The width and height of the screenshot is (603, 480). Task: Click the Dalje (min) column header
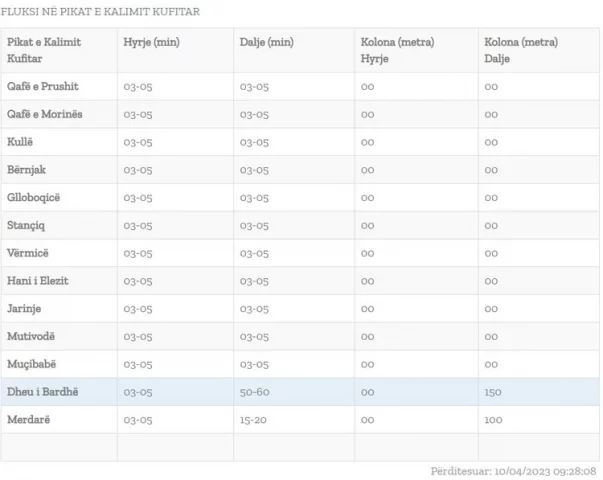(267, 42)
